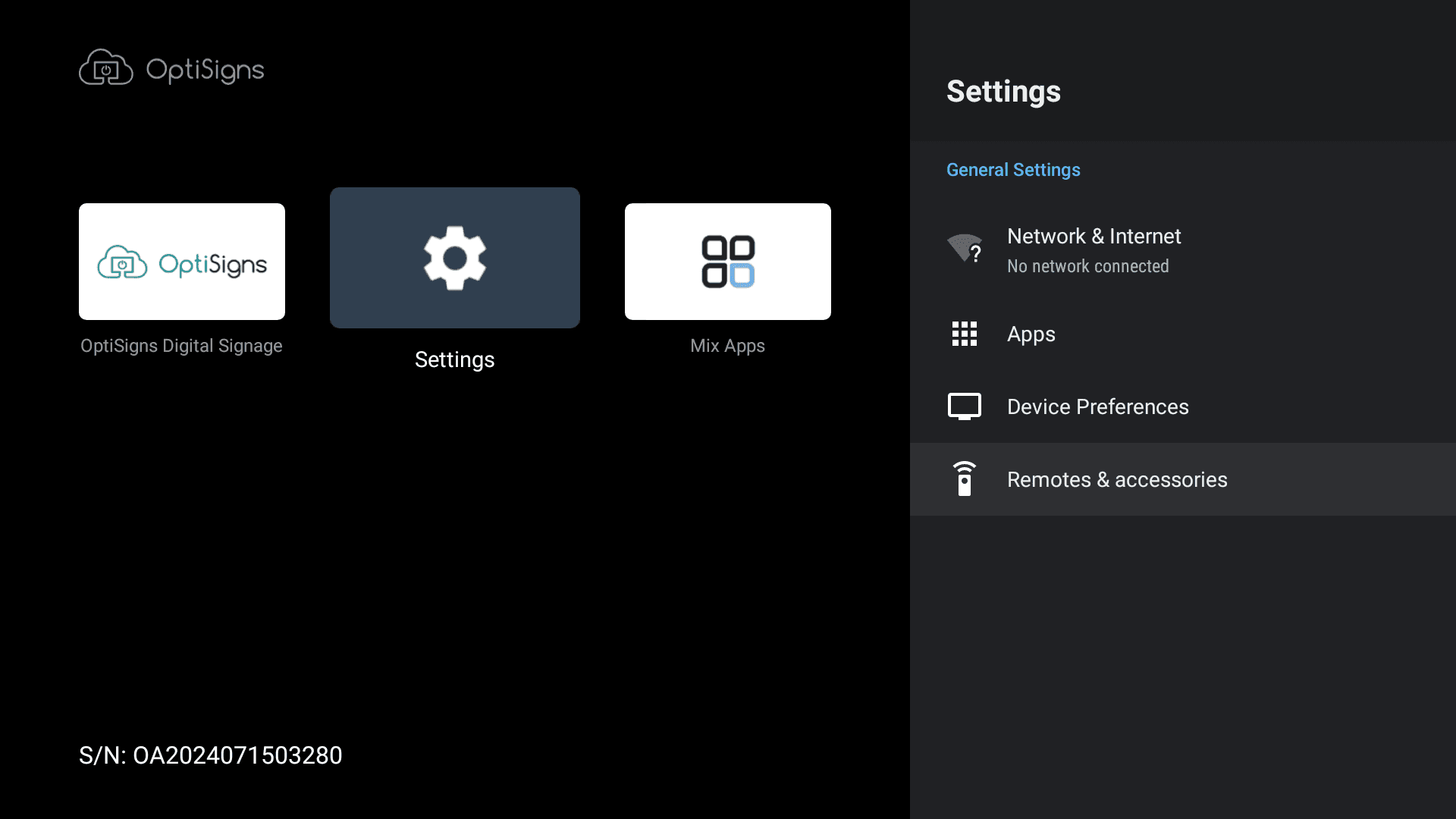The height and width of the screenshot is (819, 1456).
Task: Click the Device Preferences monitor icon
Action: (965, 406)
